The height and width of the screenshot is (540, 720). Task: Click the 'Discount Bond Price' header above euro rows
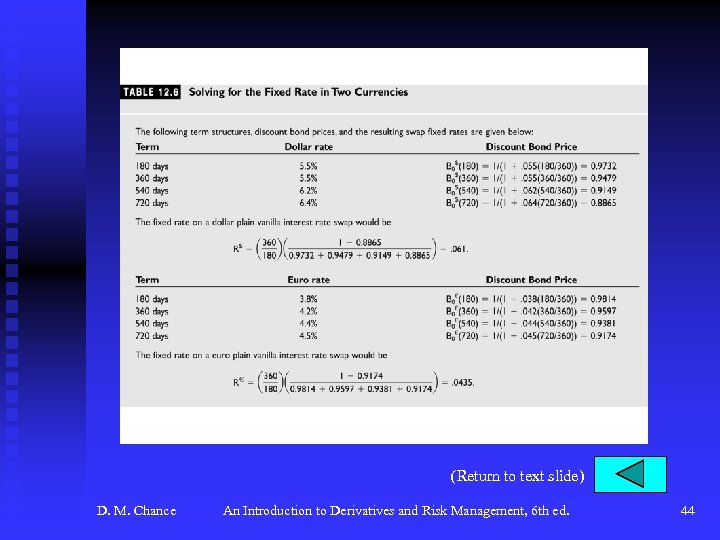[531, 280]
